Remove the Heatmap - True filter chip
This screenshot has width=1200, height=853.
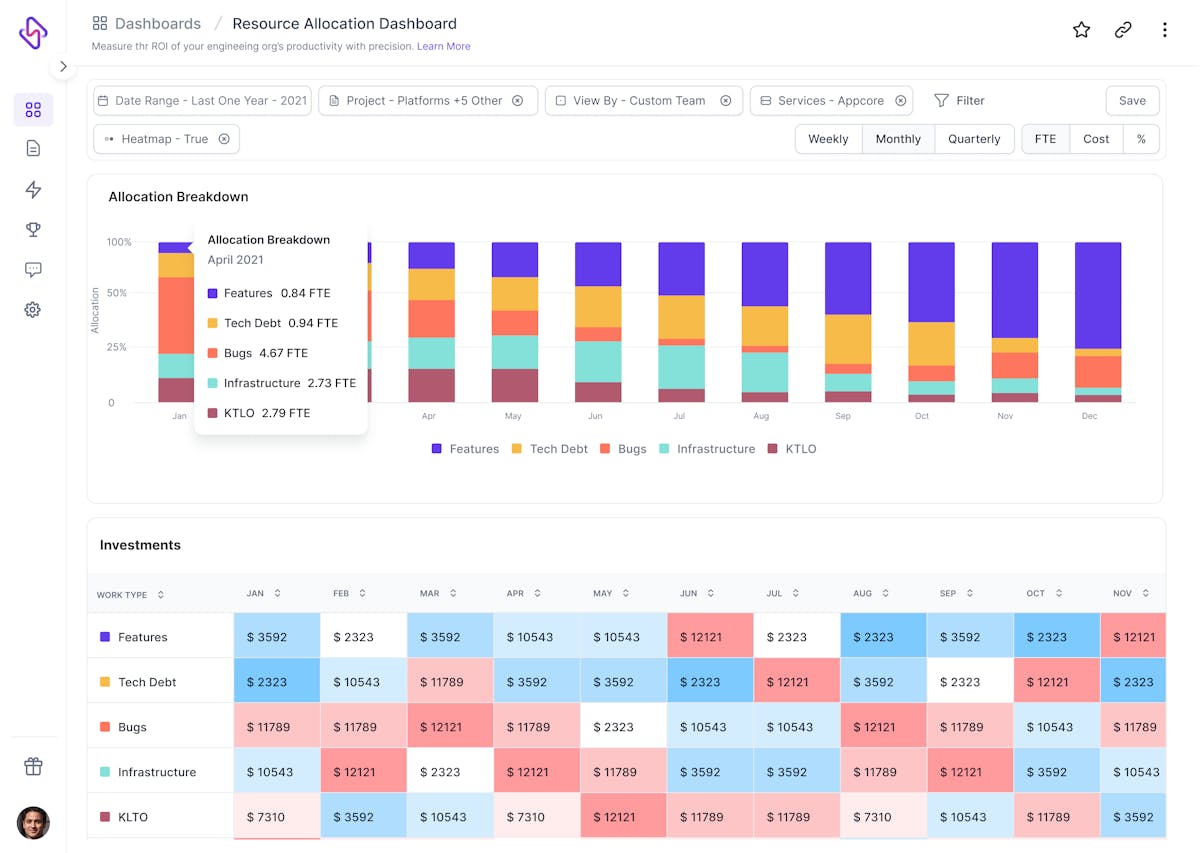[x=225, y=139]
